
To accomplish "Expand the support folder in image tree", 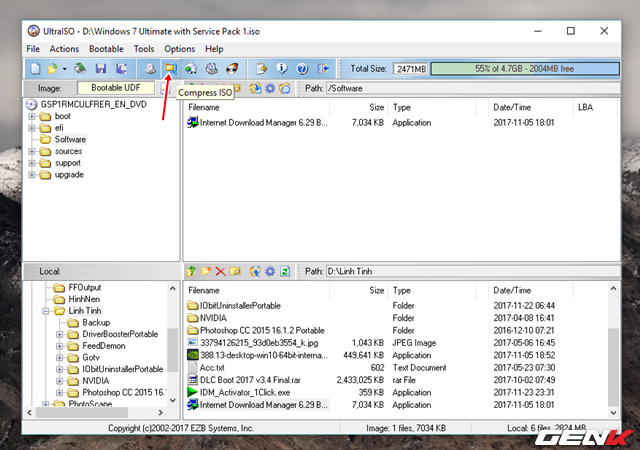I will pos(32,163).
